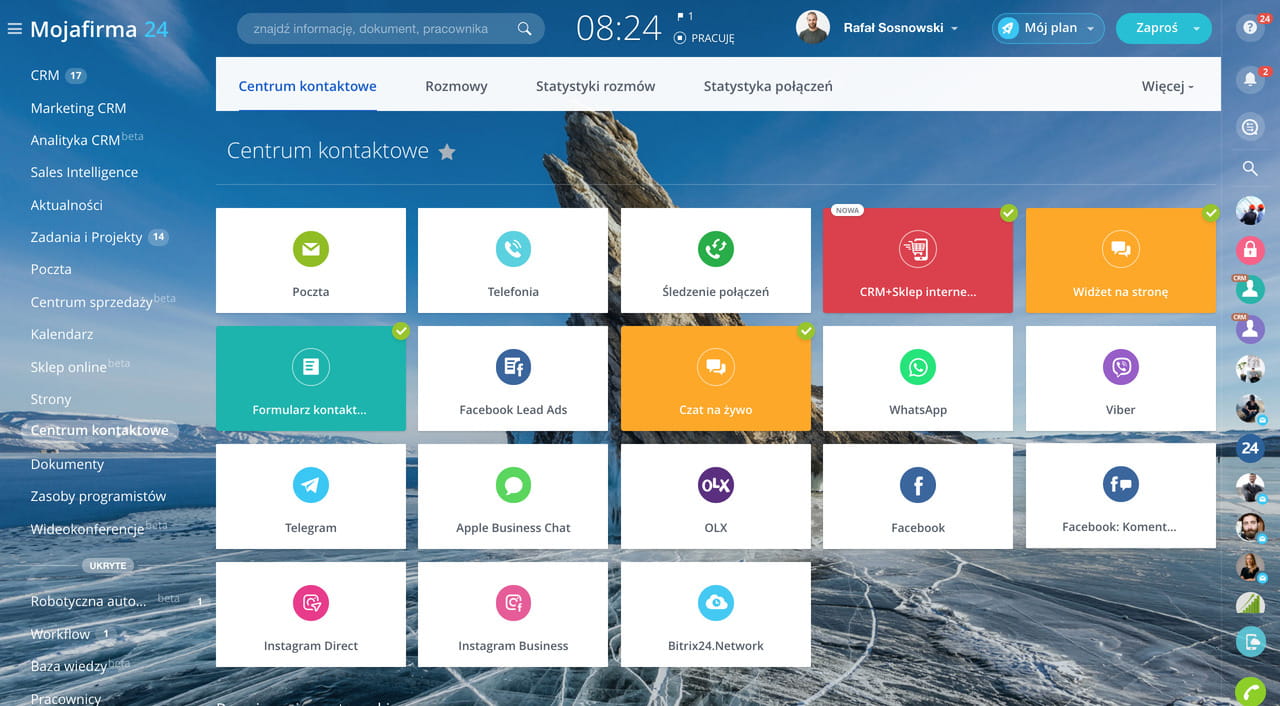The image size is (1280, 706).
Task: Open the Apple Business Chat connector
Action: [513, 496]
